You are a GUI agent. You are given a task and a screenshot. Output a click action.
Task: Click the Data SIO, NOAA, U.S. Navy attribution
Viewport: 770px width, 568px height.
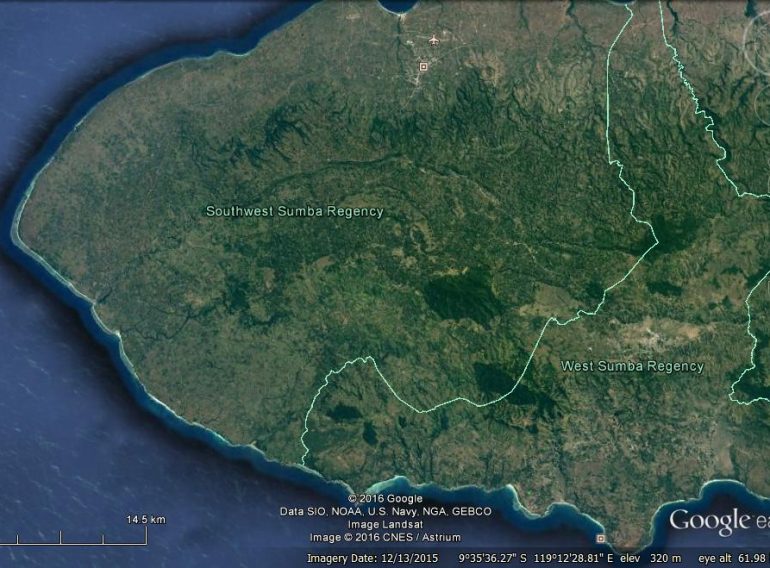[x=385, y=512]
